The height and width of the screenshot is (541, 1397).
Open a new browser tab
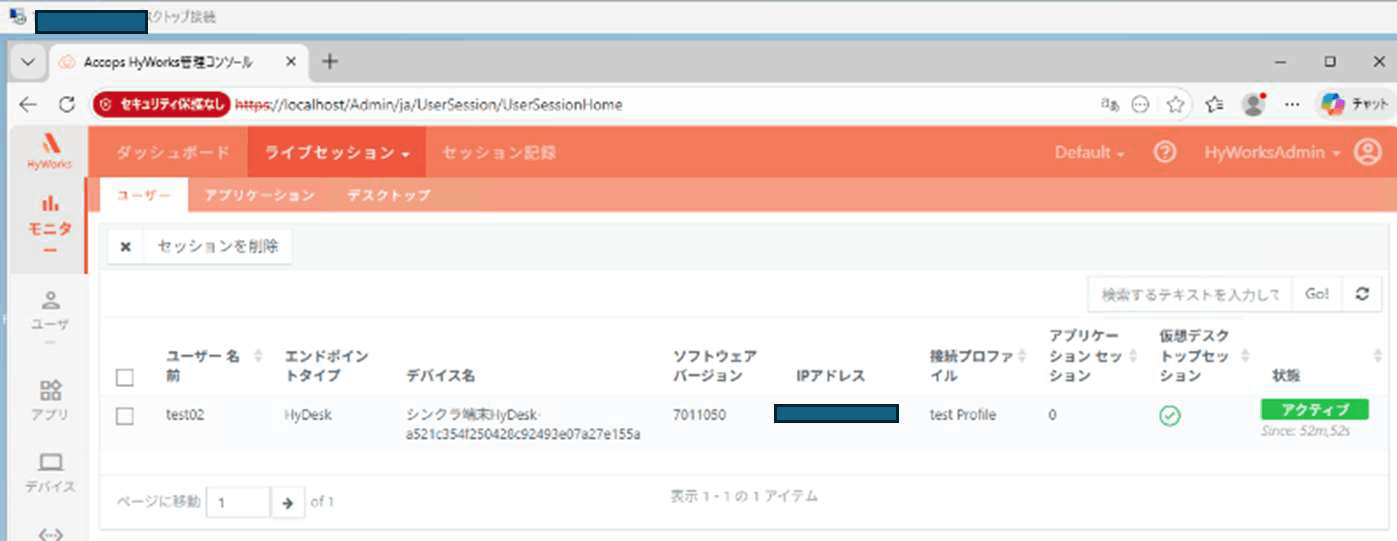point(329,62)
